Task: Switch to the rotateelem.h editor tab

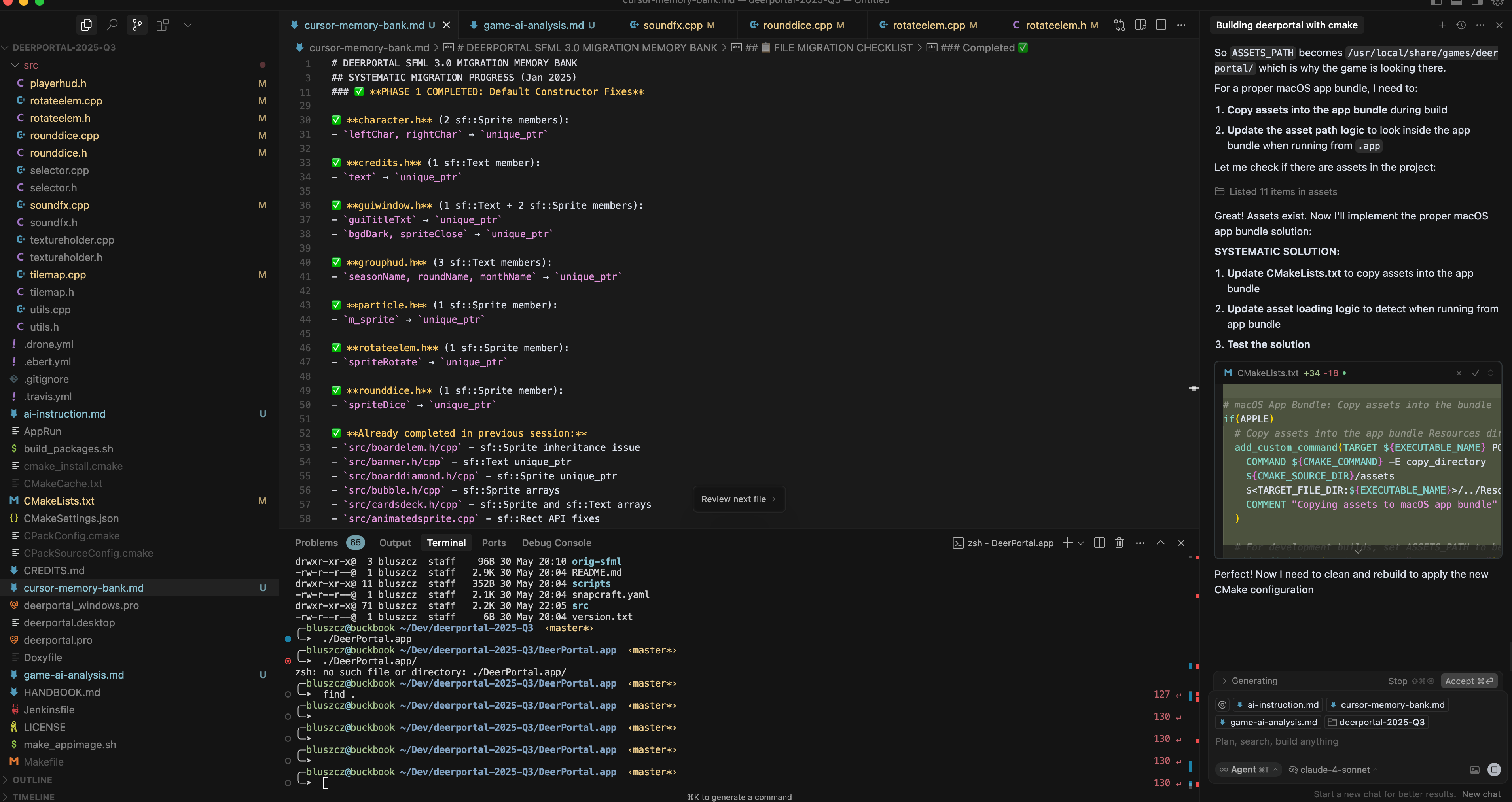Action: tap(1055, 25)
